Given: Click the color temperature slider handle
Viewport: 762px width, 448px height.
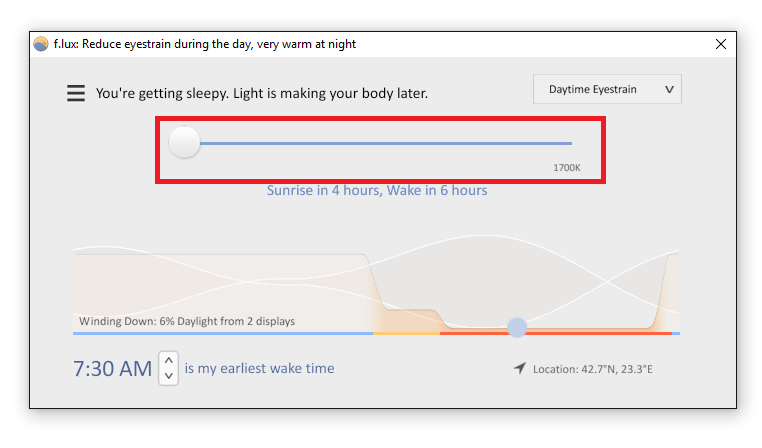Looking at the screenshot, I should (184, 142).
